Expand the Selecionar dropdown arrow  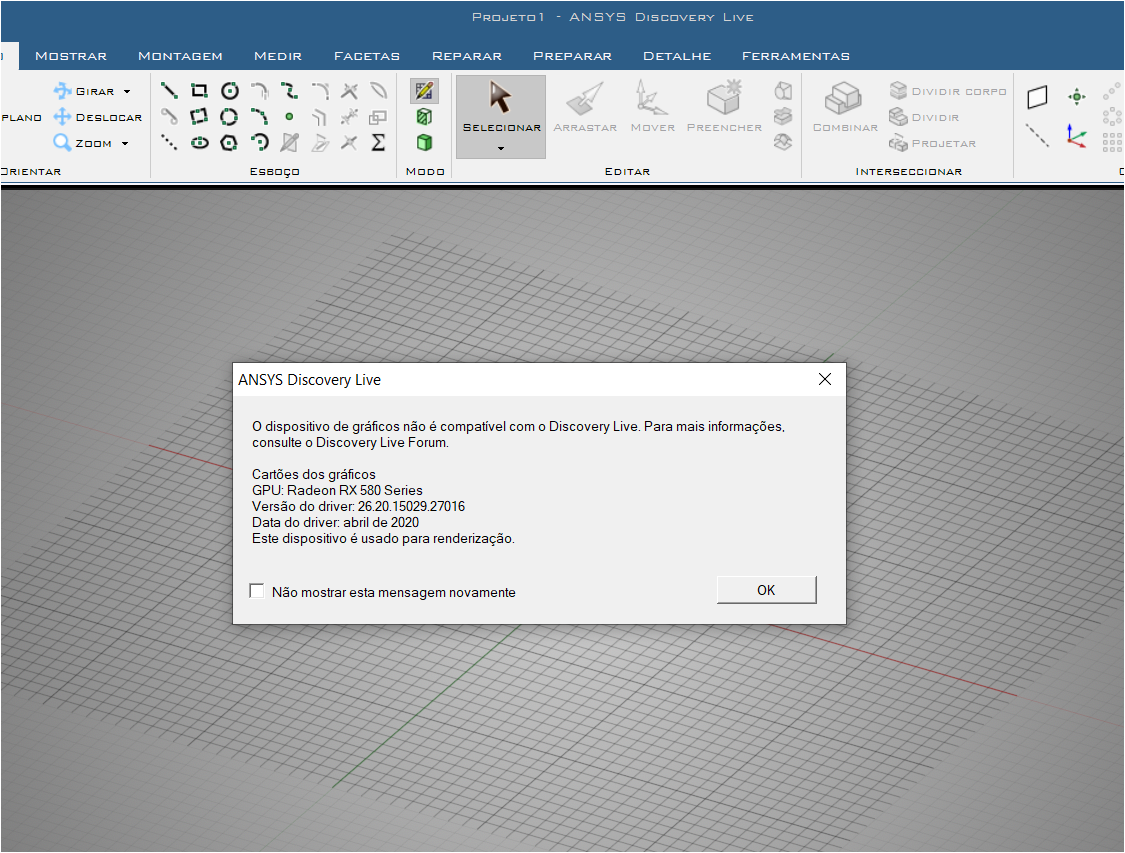point(501,149)
